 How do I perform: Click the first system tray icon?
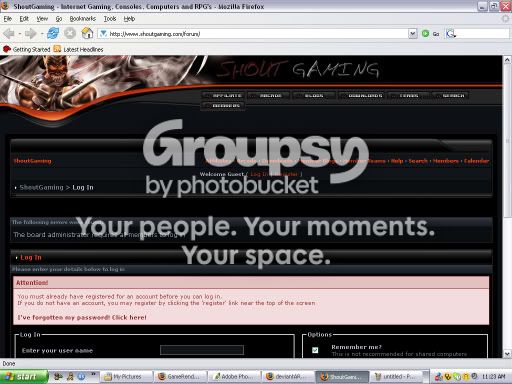439,377
